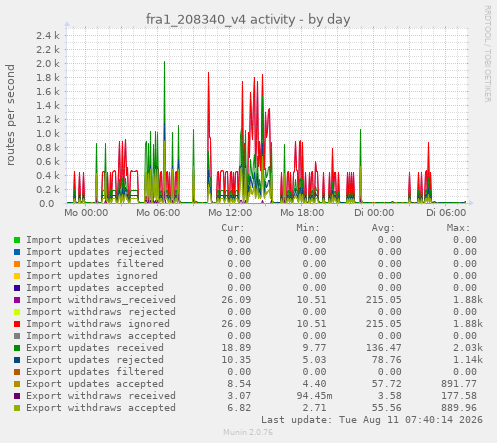Click the 'Import withdraws_received' legend label
Image resolution: width=497 pixels, height=443 pixels.
pyautogui.click(x=101, y=300)
